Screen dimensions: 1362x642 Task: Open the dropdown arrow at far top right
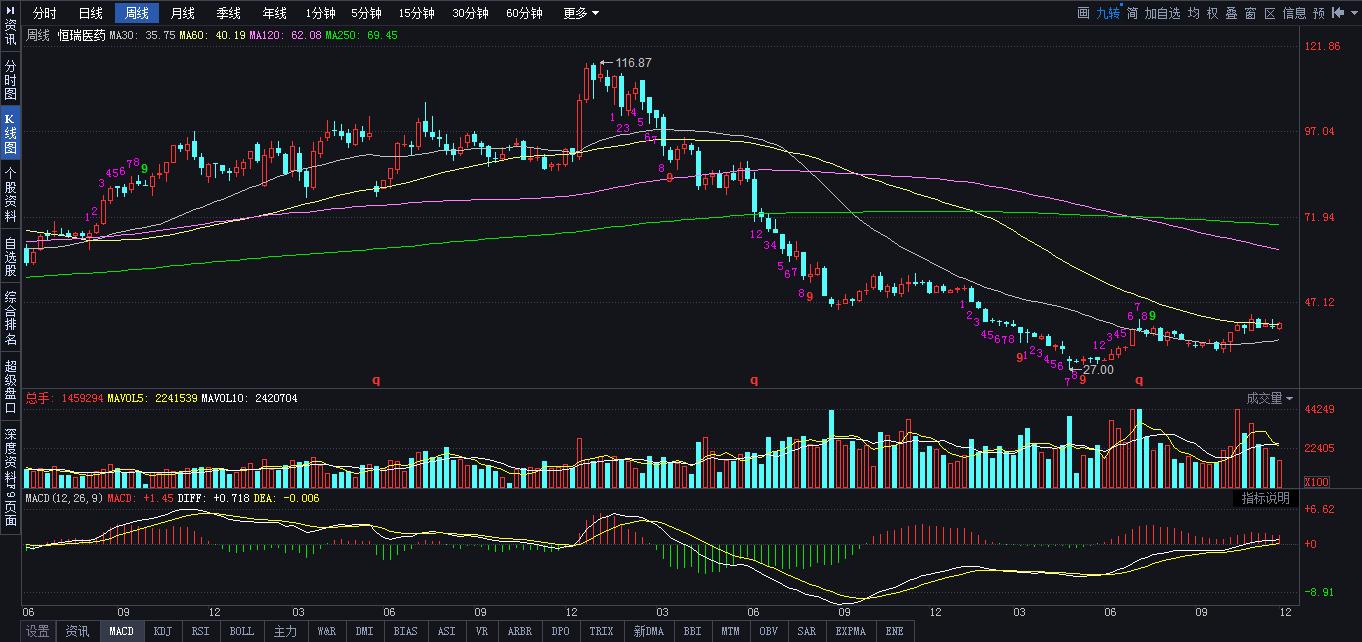[1353, 13]
